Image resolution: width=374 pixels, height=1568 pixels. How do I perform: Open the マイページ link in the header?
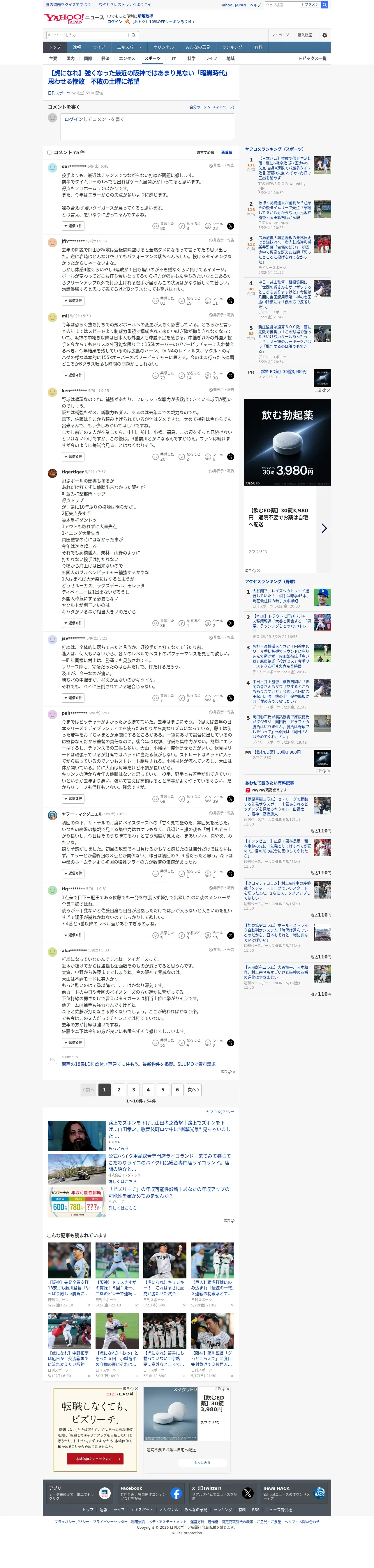click(280, 35)
